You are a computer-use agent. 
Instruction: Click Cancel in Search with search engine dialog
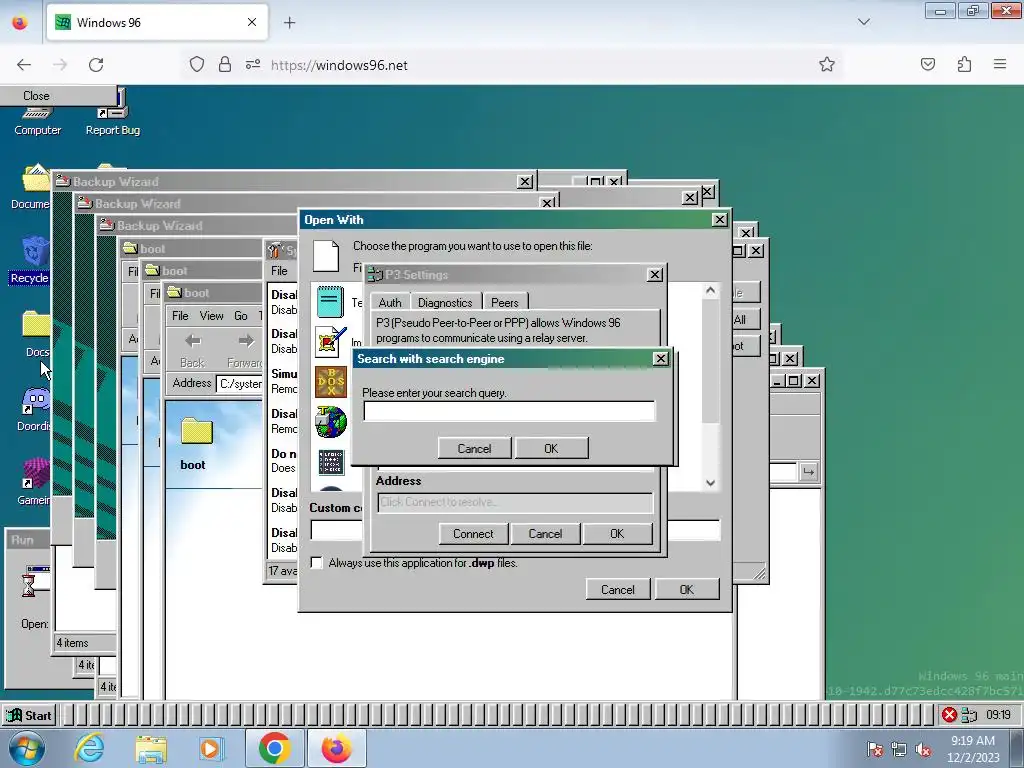click(x=474, y=449)
